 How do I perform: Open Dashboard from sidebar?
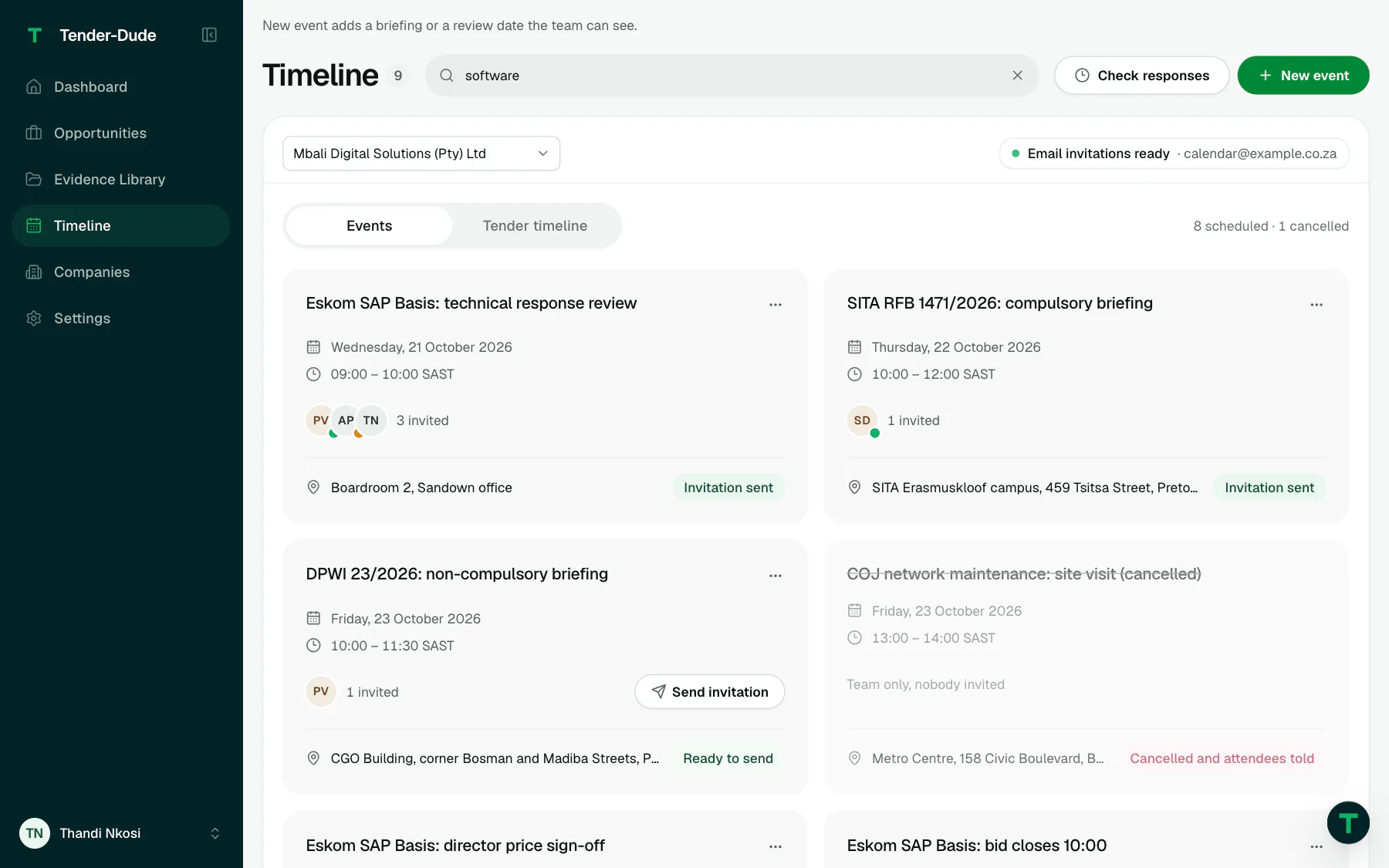point(121,86)
